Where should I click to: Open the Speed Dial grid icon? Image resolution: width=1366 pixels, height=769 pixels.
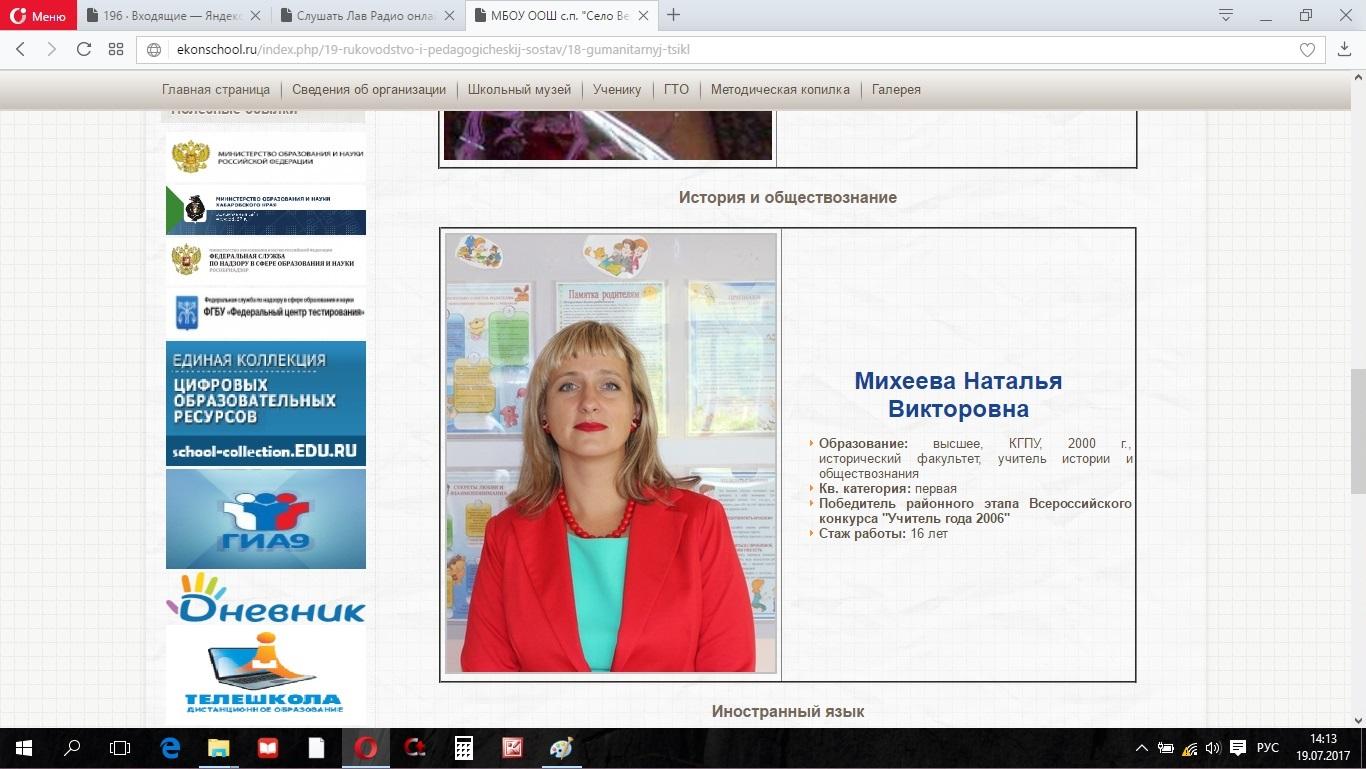click(116, 49)
